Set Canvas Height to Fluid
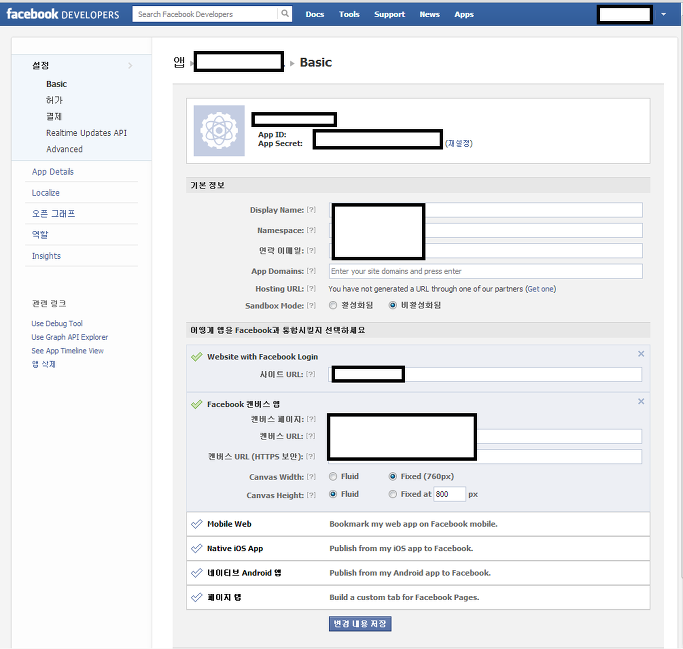 click(333, 494)
